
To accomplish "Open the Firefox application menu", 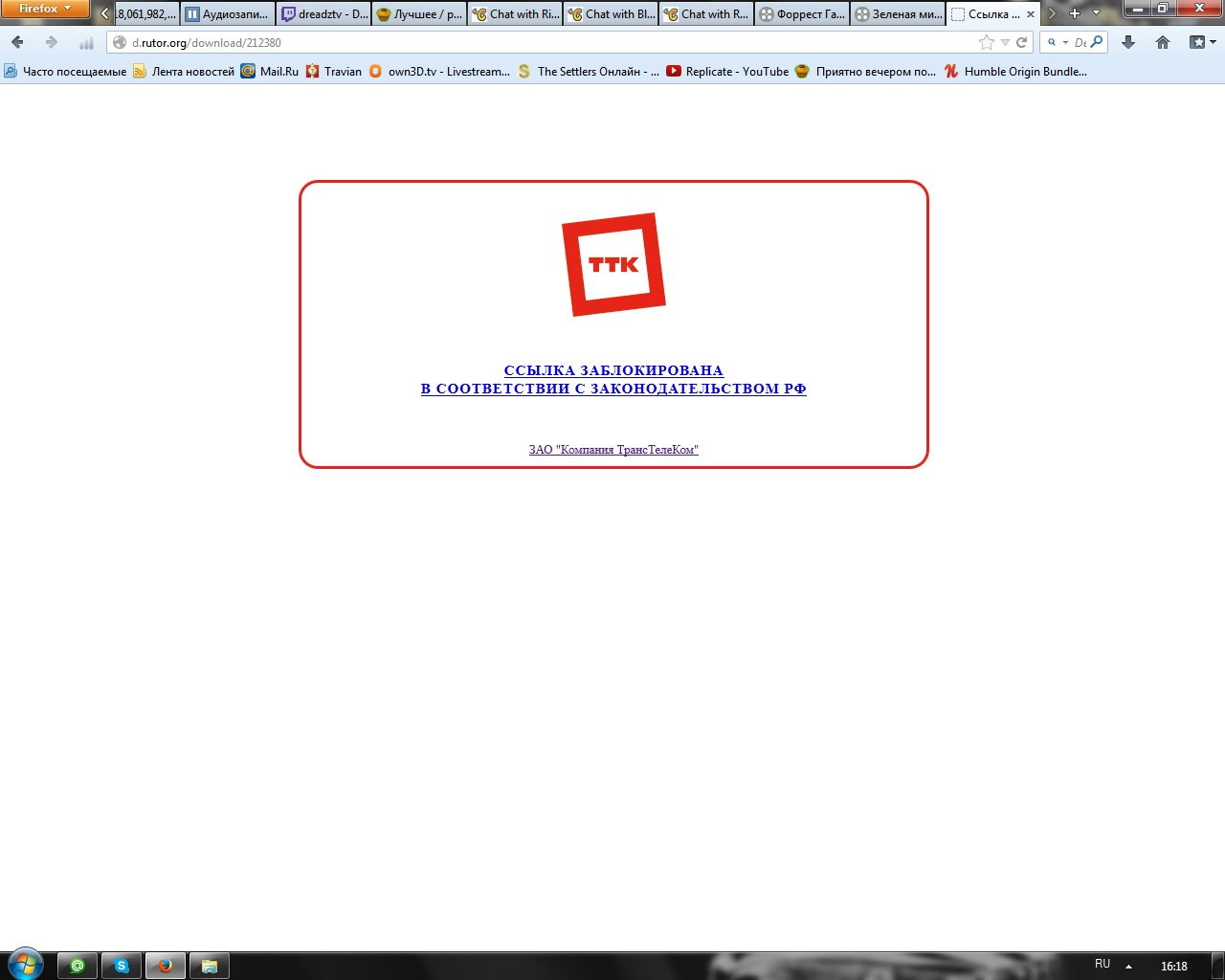I will [x=45, y=10].
